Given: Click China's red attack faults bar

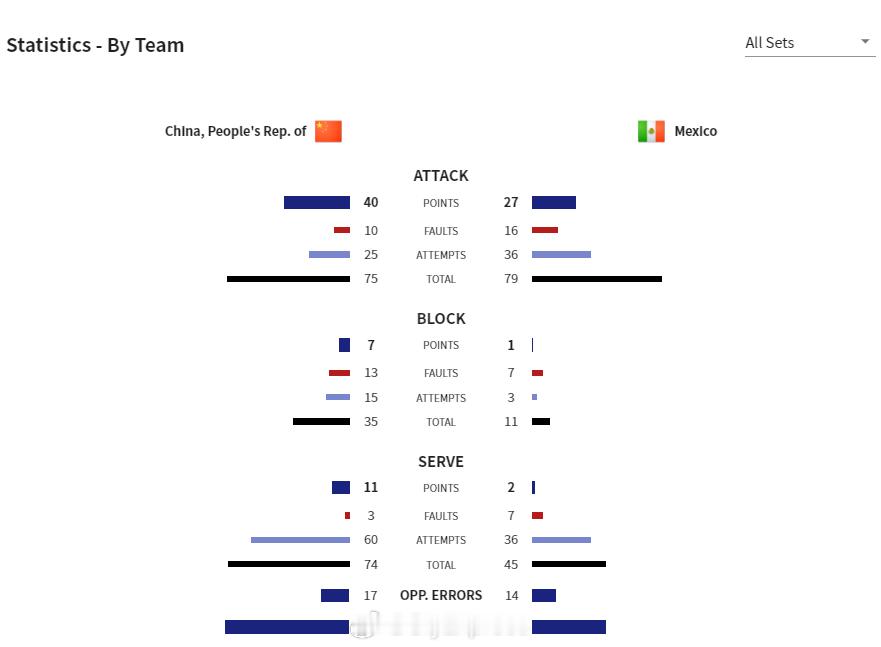Looking at the screenshot, I should tap(342, 230).
